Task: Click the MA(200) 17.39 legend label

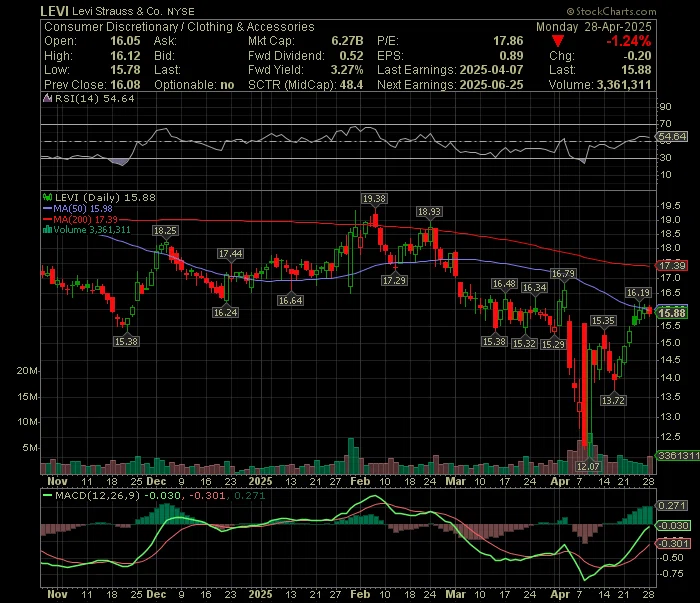Action: tap(85, 219)
